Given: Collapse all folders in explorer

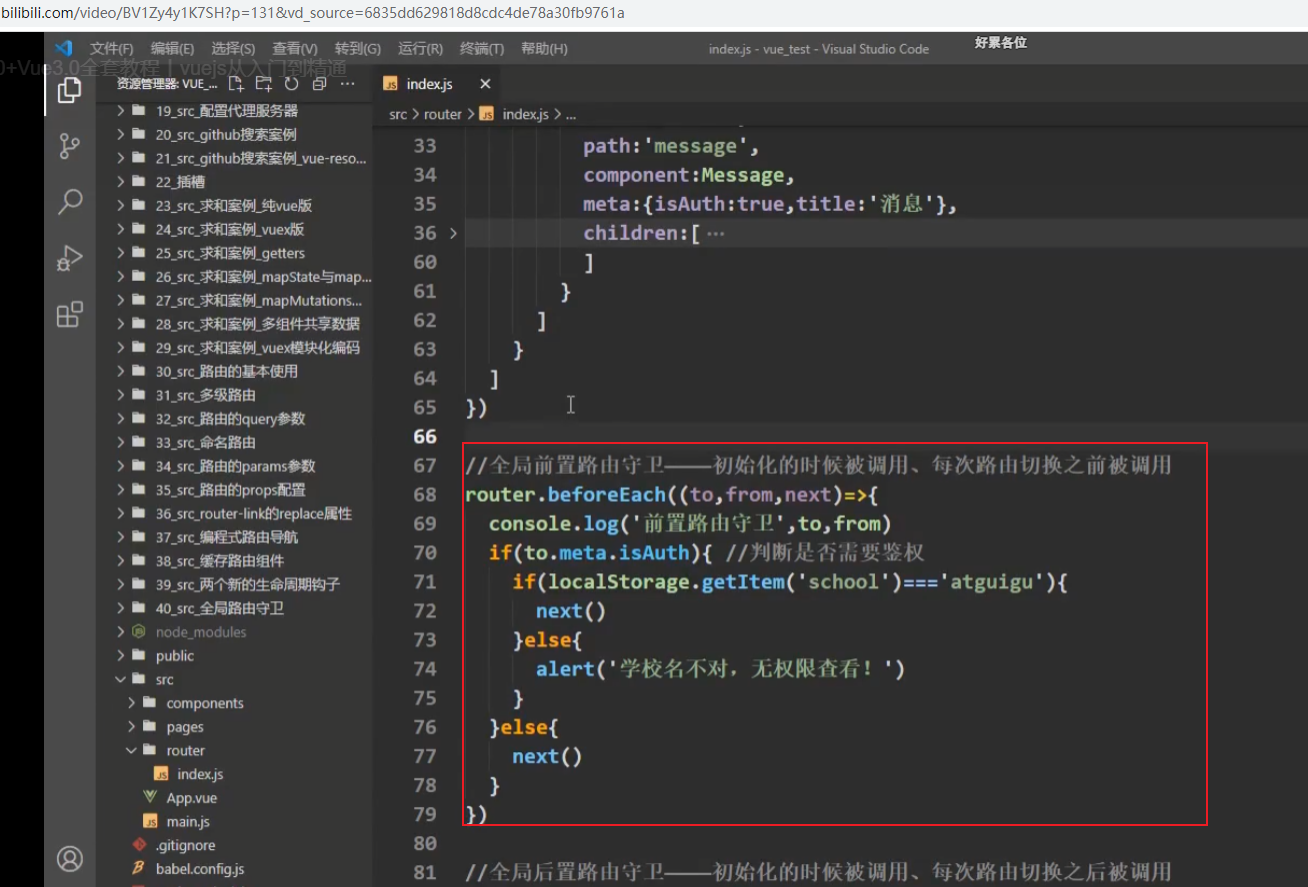Looking at the screenshot, I should click(x=319, y=84).
